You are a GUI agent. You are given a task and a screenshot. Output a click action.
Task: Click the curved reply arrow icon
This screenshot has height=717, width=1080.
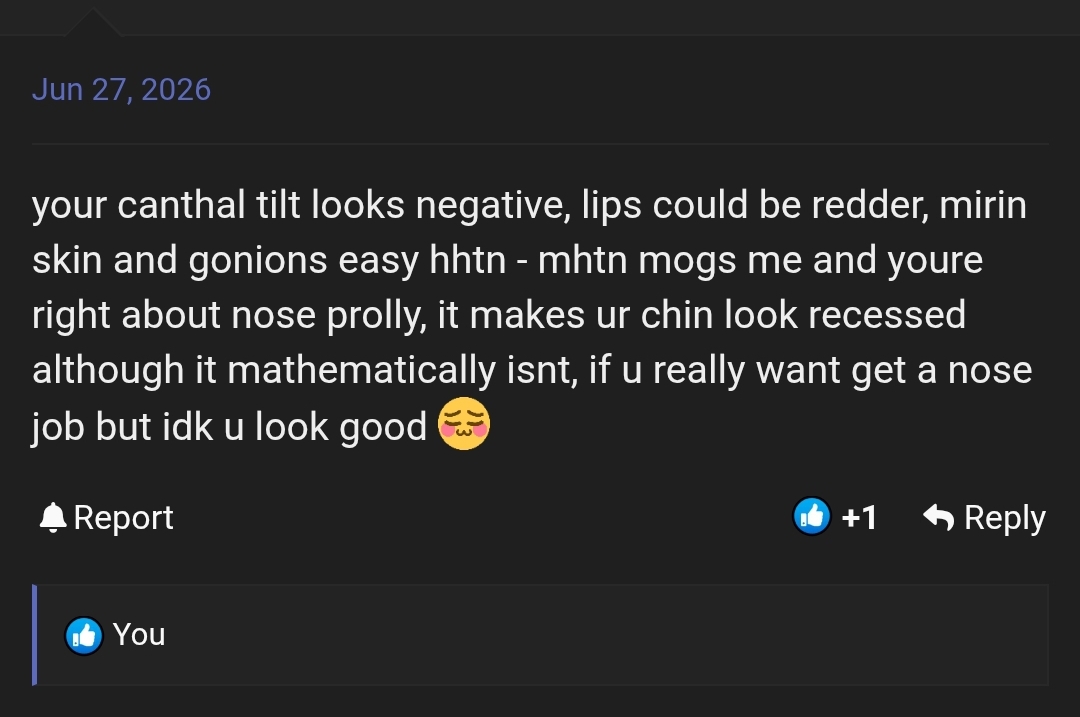point(939,517)
